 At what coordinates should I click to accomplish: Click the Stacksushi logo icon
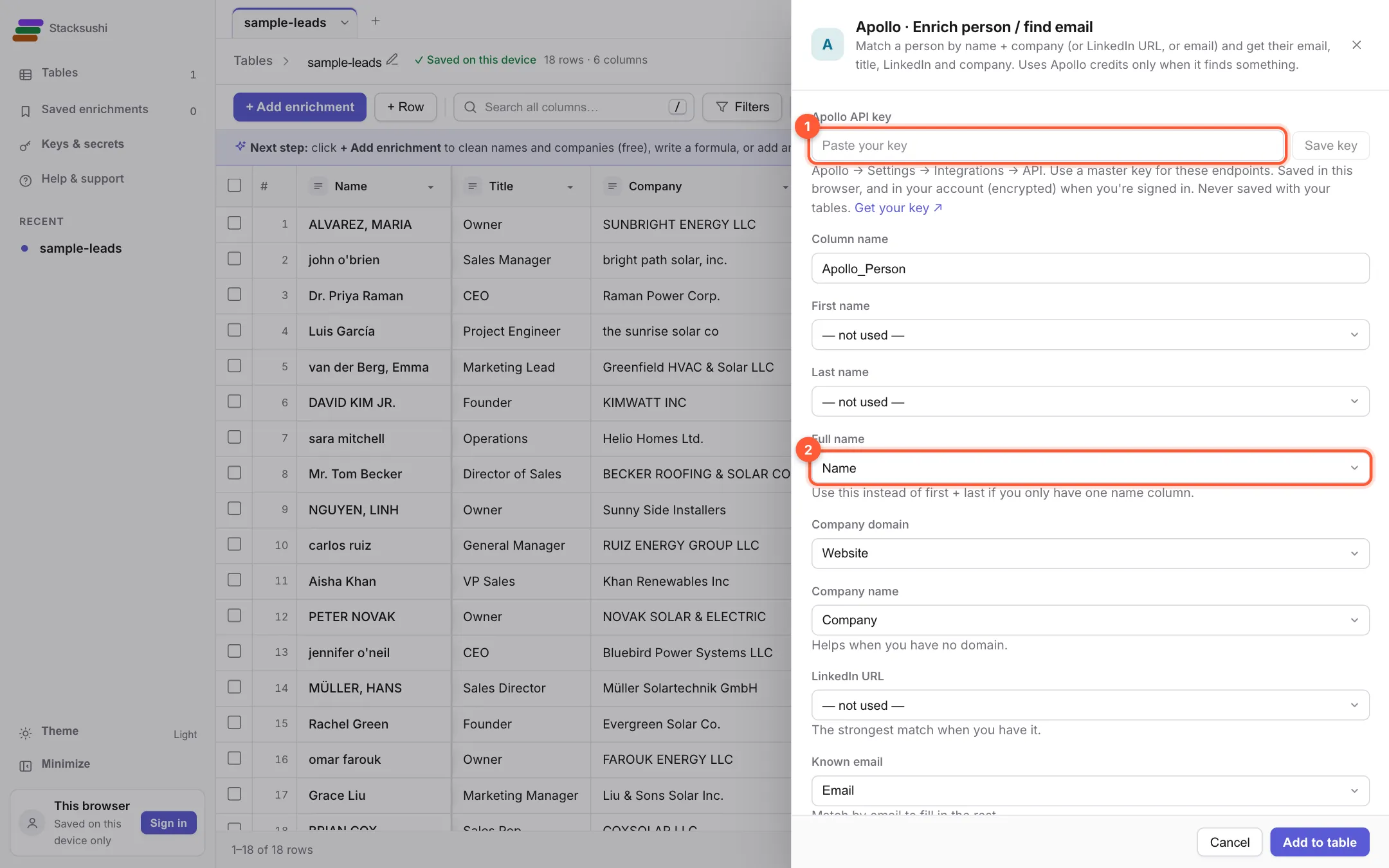click(28, 30)
